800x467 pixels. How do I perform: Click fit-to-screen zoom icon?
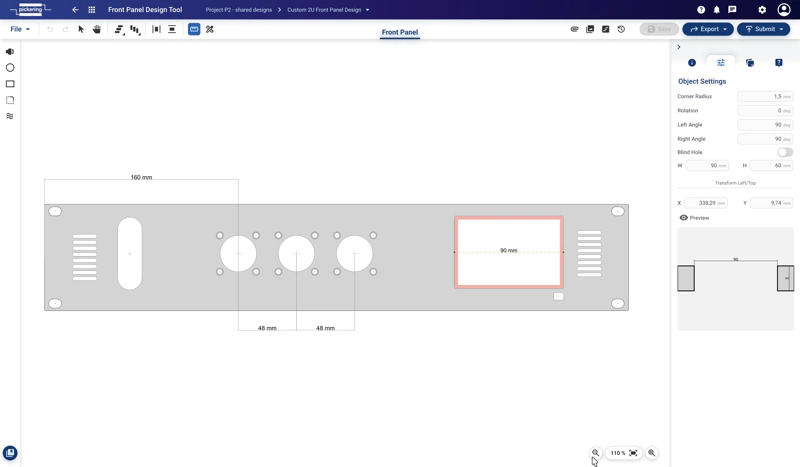point(633,453)
